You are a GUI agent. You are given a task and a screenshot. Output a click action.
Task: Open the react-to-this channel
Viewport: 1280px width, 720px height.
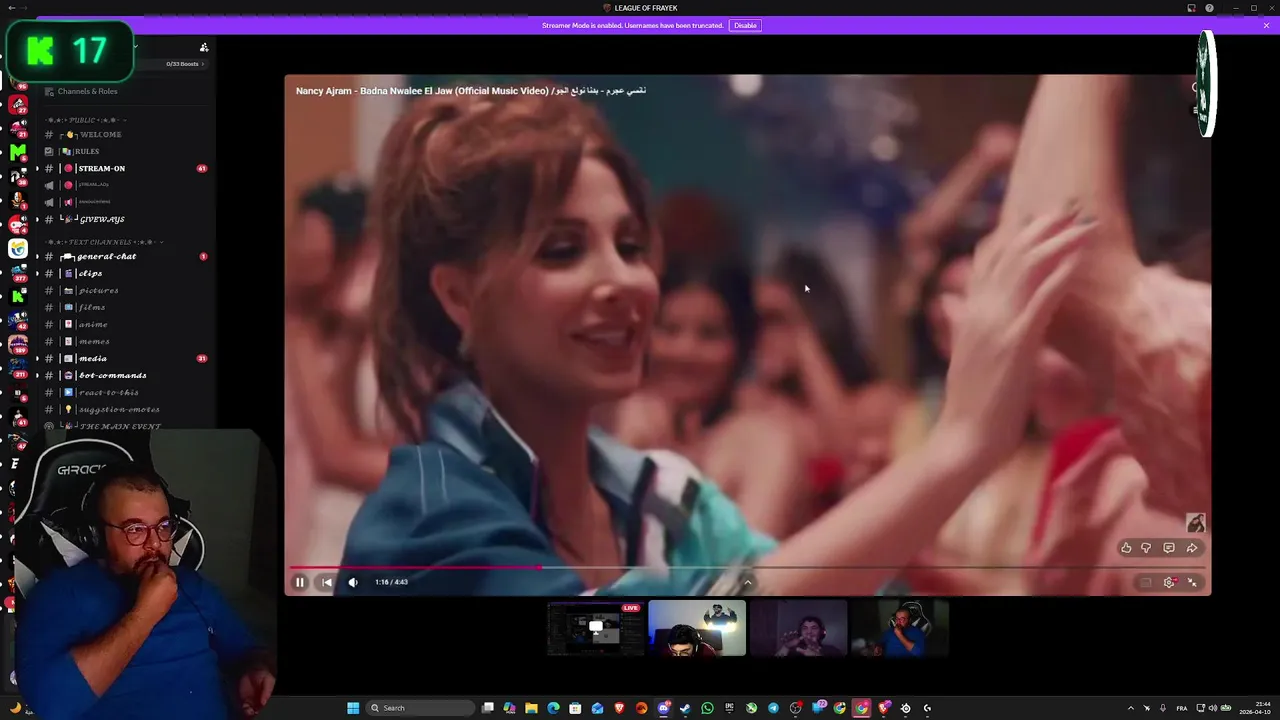[108, 392]
